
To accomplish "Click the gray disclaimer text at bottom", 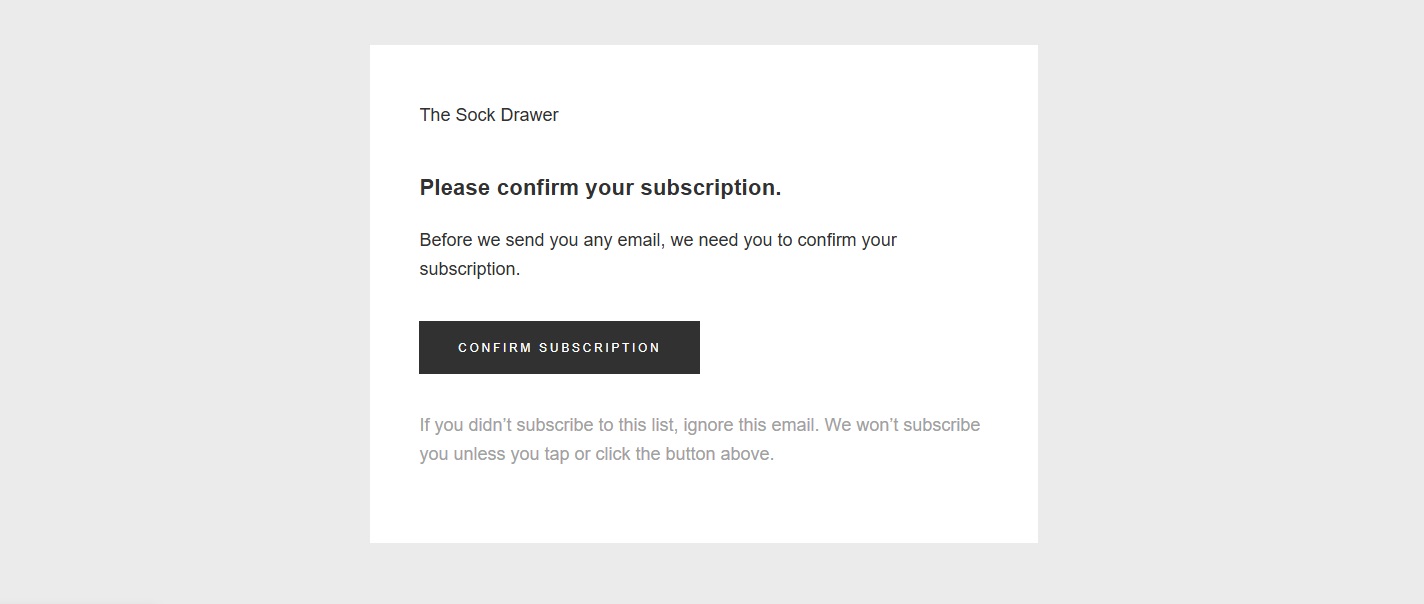I will click(x=700, y=438).
